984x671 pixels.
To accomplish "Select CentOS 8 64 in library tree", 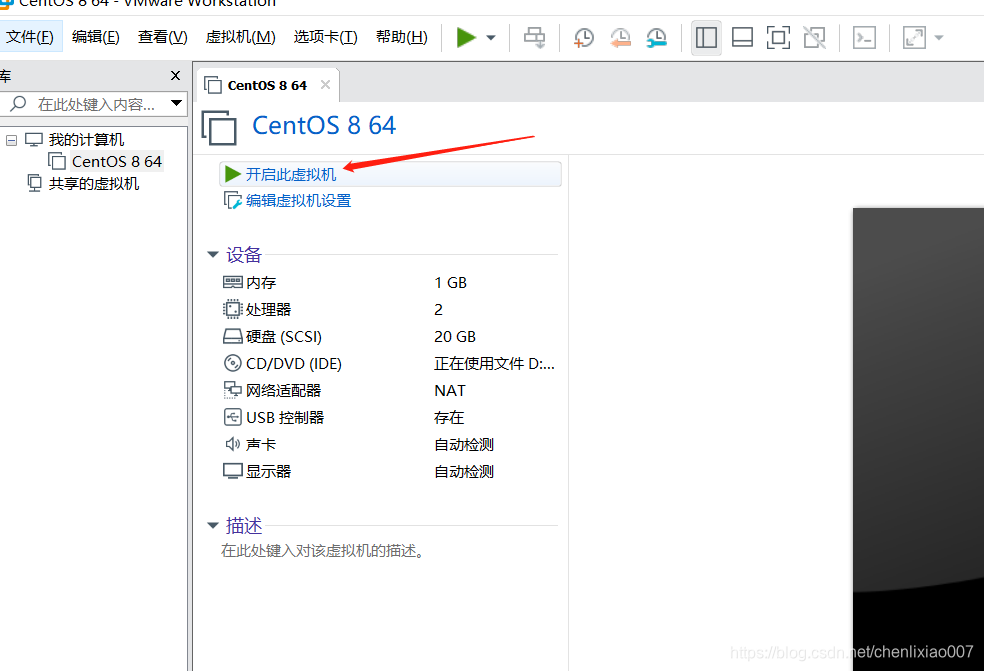I will (117, 161).
